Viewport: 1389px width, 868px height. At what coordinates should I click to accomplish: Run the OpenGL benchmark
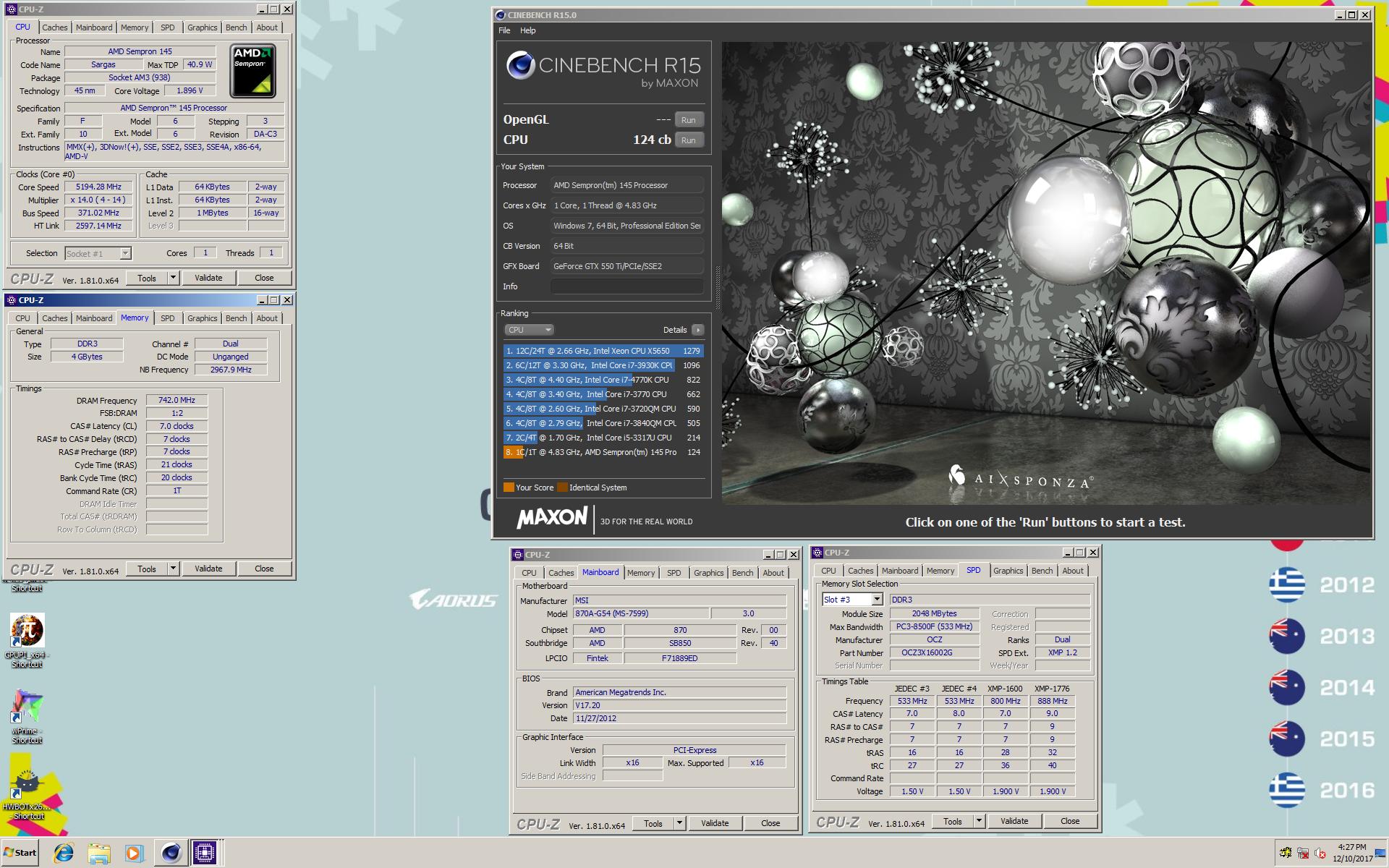[x=689, y=120]
